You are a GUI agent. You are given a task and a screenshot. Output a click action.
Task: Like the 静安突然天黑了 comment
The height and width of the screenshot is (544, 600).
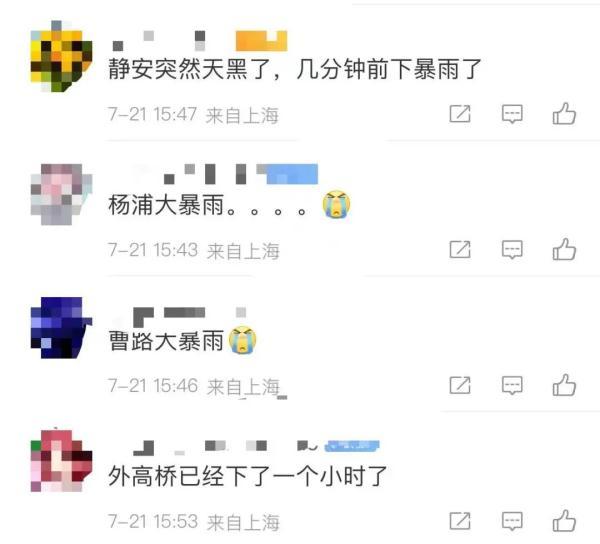point(564,114)
